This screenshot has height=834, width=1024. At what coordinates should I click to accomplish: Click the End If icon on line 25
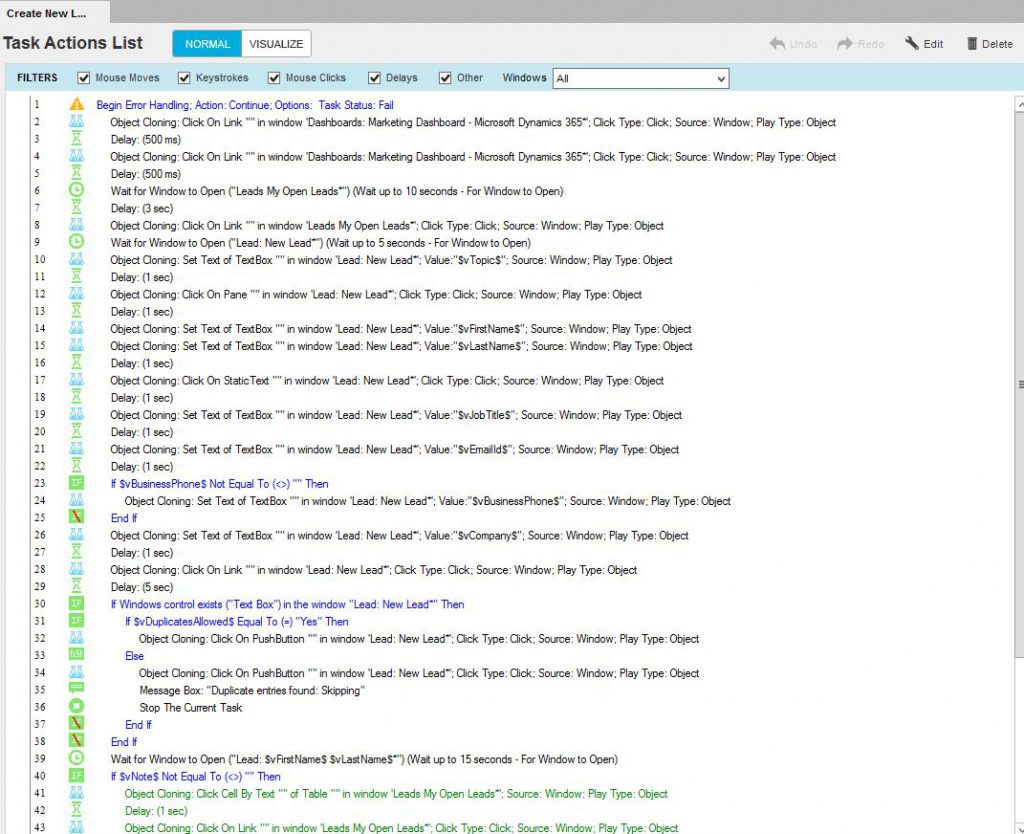[x=76, y=518]
